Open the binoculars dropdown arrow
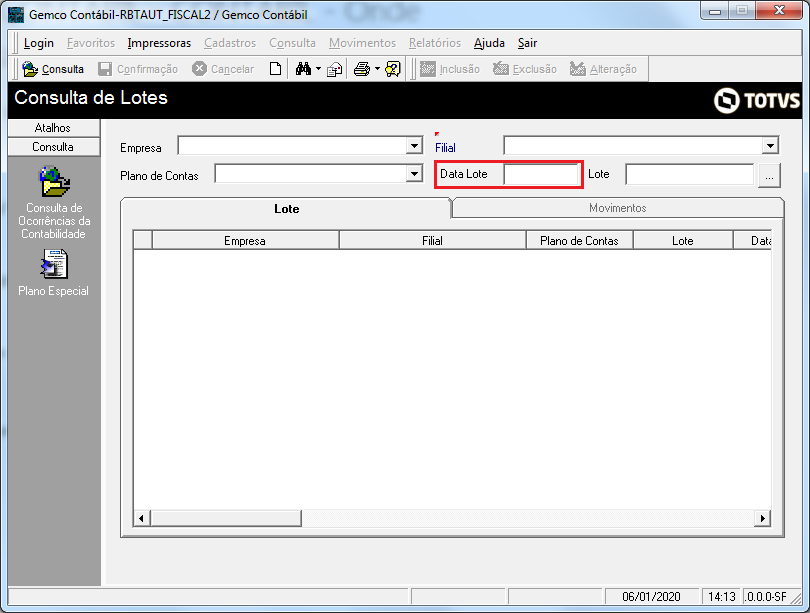This screenshot has height=613, width=810. (x=318, y=69)
